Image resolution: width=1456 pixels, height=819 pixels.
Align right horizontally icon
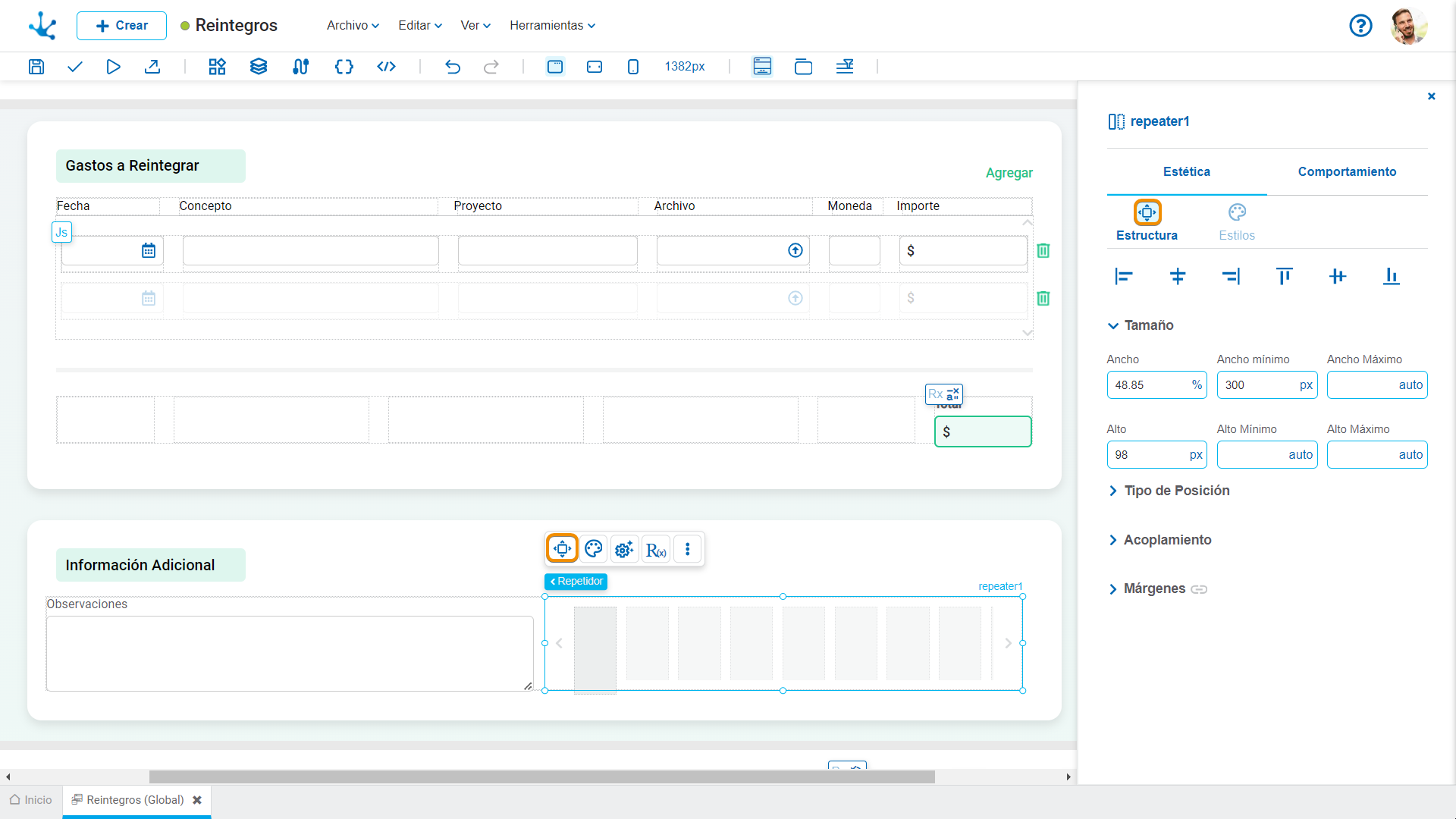[x=1231, y=277]
